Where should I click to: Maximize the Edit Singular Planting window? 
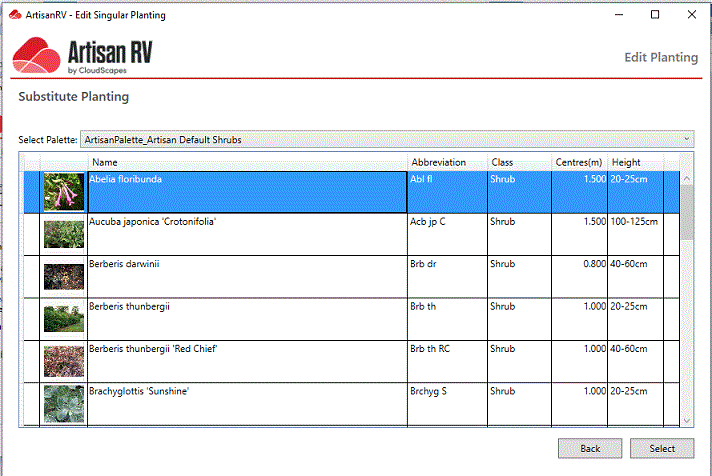(x=655, y=15)
